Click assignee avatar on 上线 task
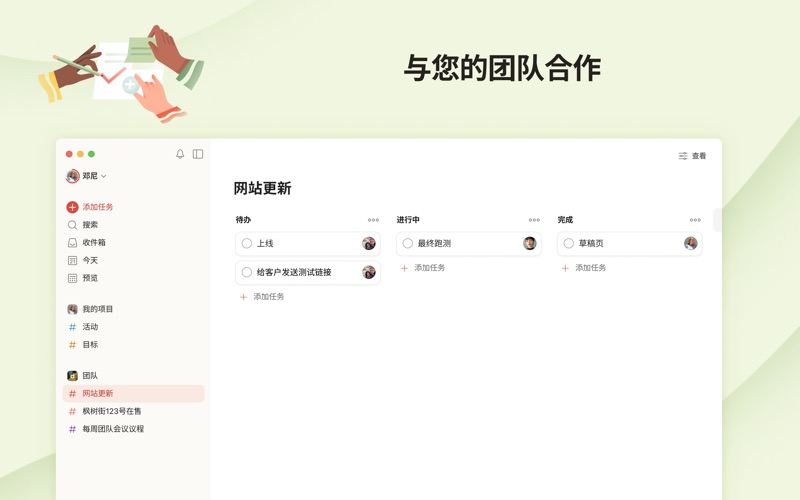The width and height of the screenshot is (800, 500). coord(369,243)
